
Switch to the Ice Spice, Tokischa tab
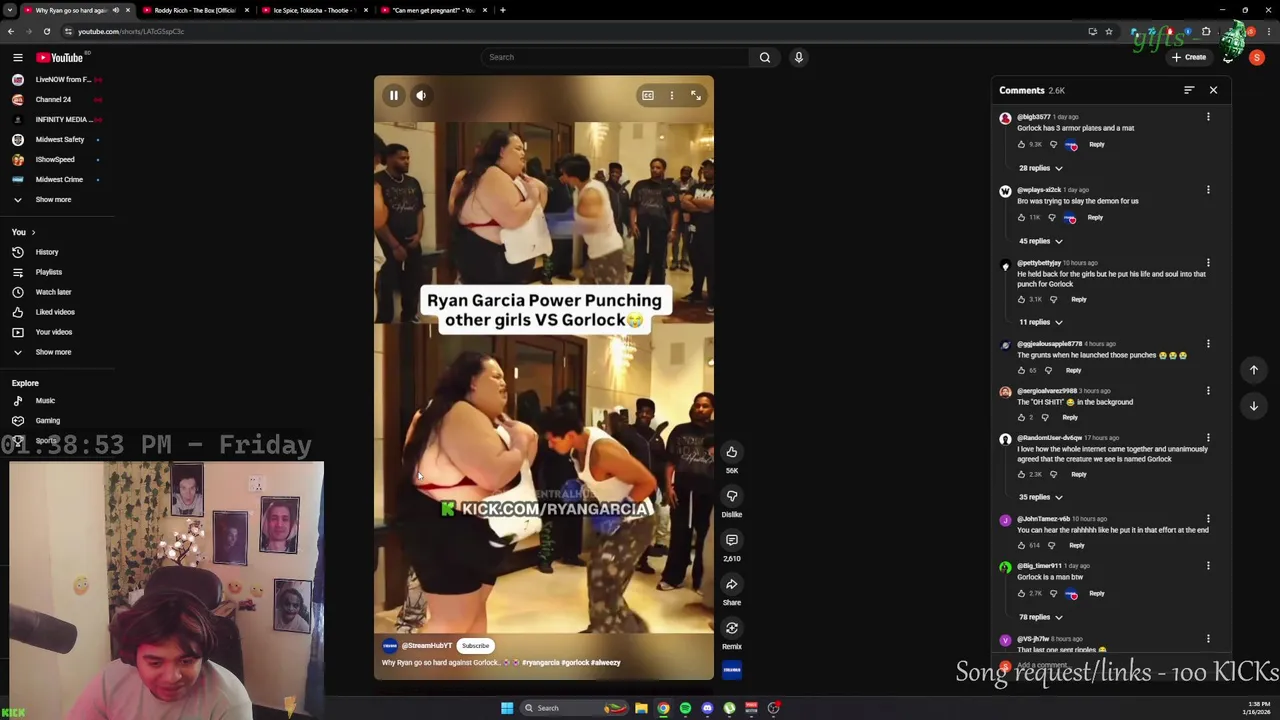tap(314, 10)
